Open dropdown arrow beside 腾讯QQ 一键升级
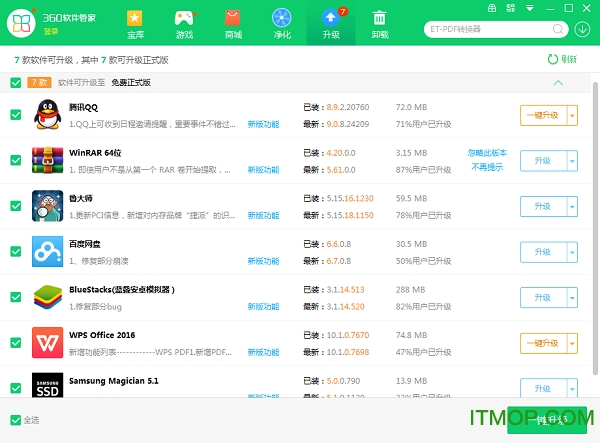Viewport: 600px width, 443px height. click(x=572, y=115)
